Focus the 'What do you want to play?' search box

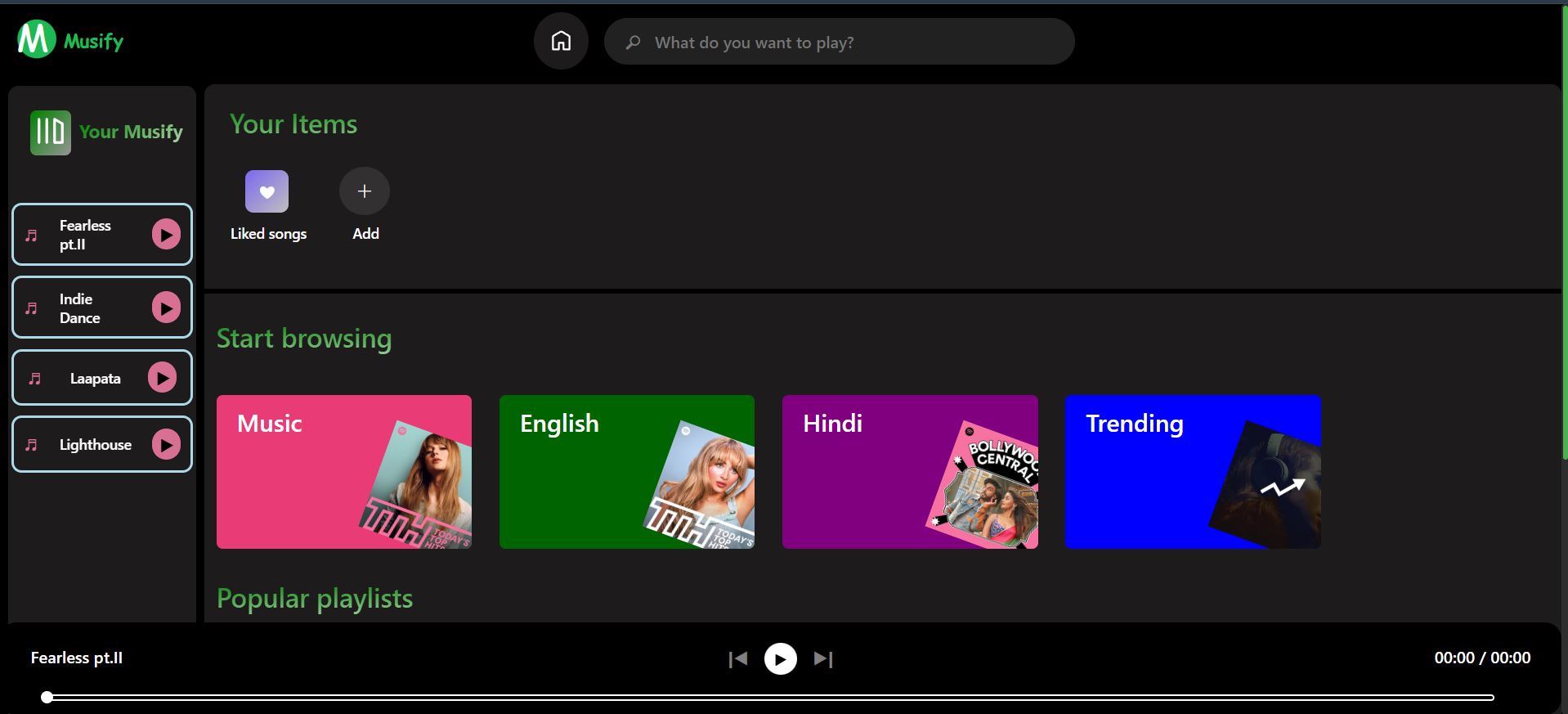tap(850, 43)
